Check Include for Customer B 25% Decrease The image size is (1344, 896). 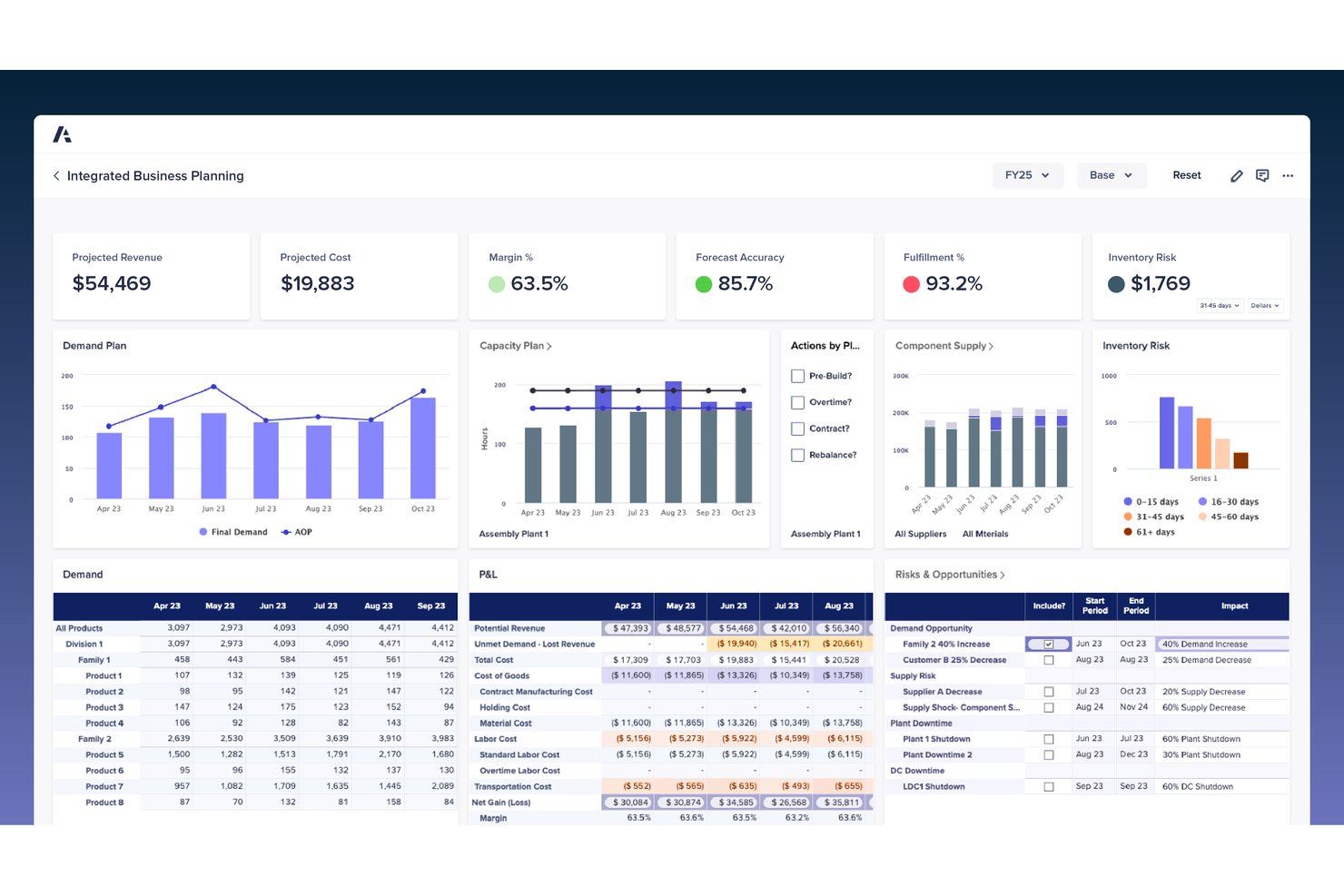click(x=1049, y=660)
